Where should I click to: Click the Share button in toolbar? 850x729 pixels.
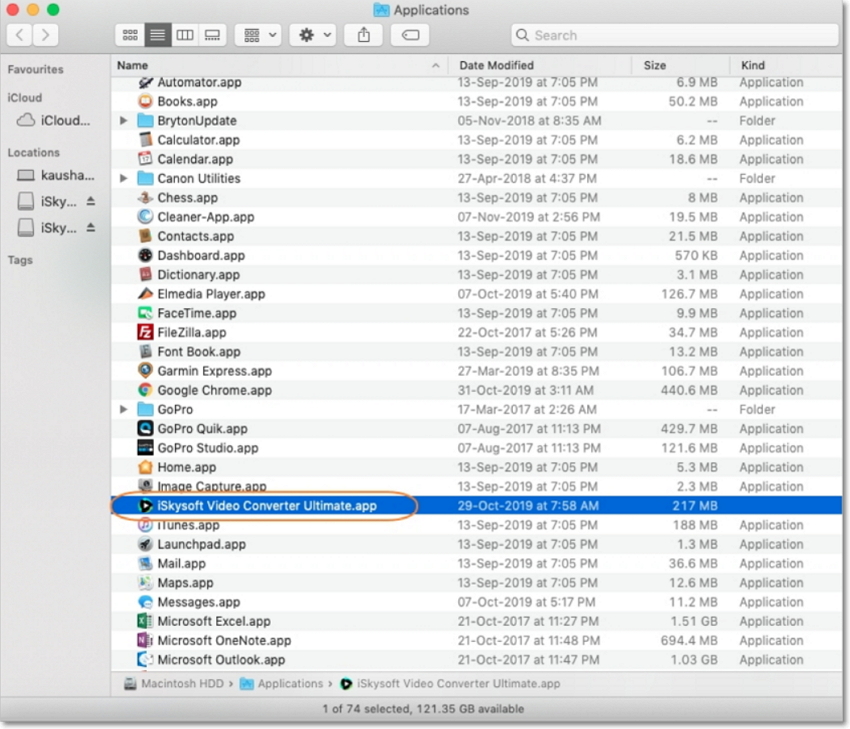tap(363, 35)
